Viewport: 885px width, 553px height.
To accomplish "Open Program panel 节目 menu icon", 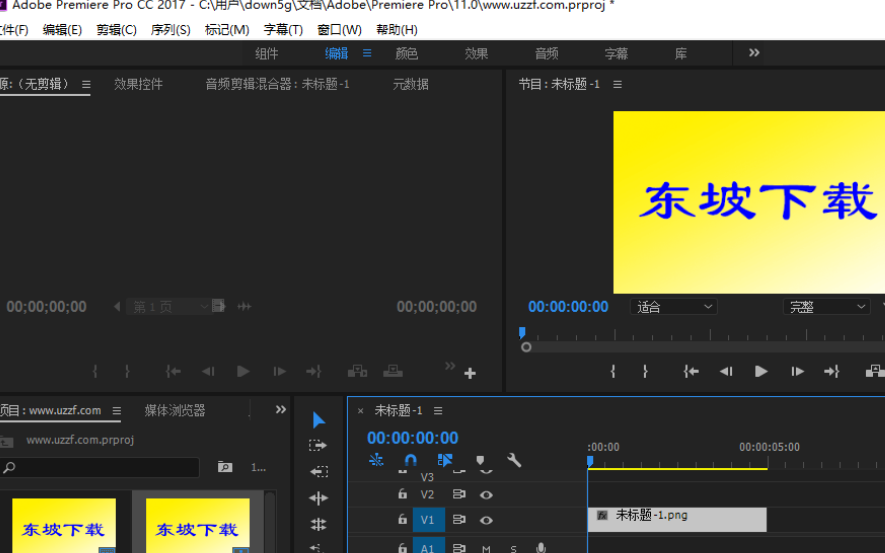I will click(617, 84).
